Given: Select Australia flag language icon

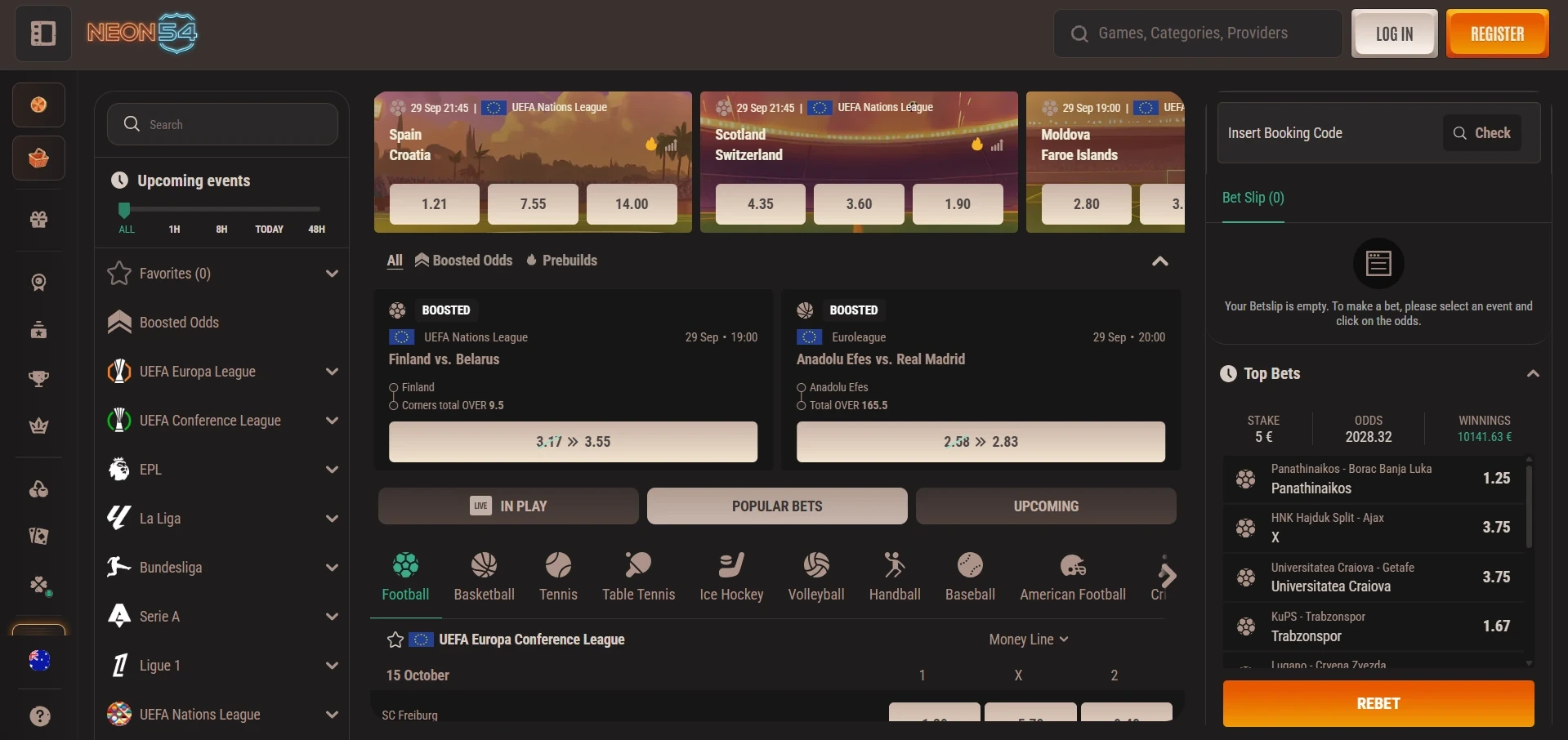Looking at the screenshot, I should pyautogui.click(x=39, y=660).
